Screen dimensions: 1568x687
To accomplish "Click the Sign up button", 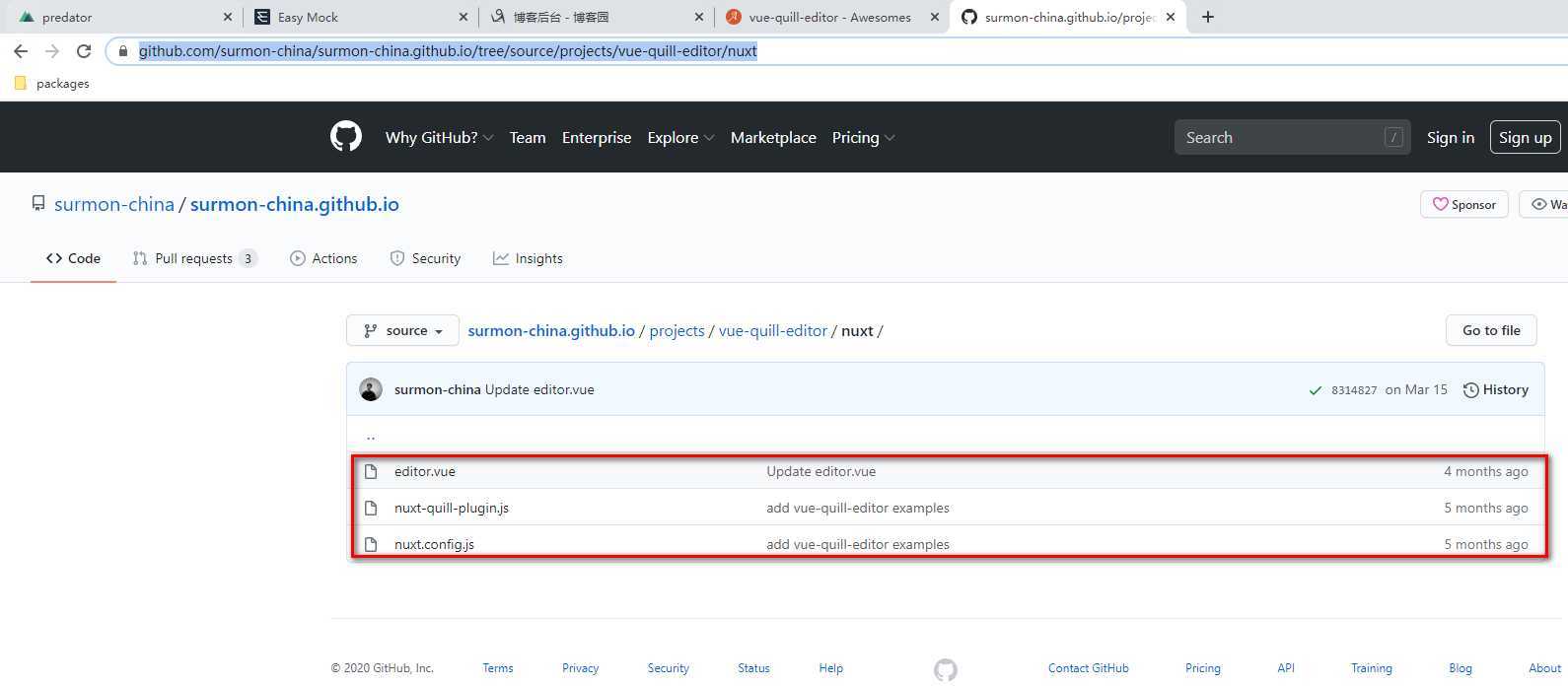I will tap(1526, 137).
